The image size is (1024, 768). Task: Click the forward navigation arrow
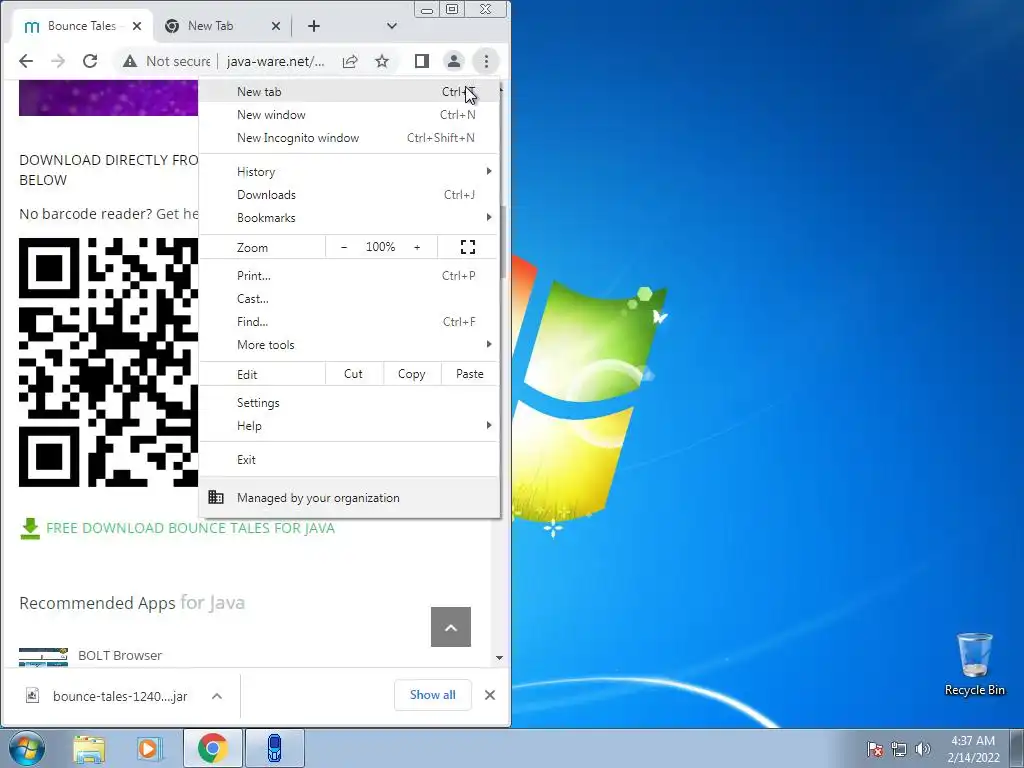(x=58, y=61)
